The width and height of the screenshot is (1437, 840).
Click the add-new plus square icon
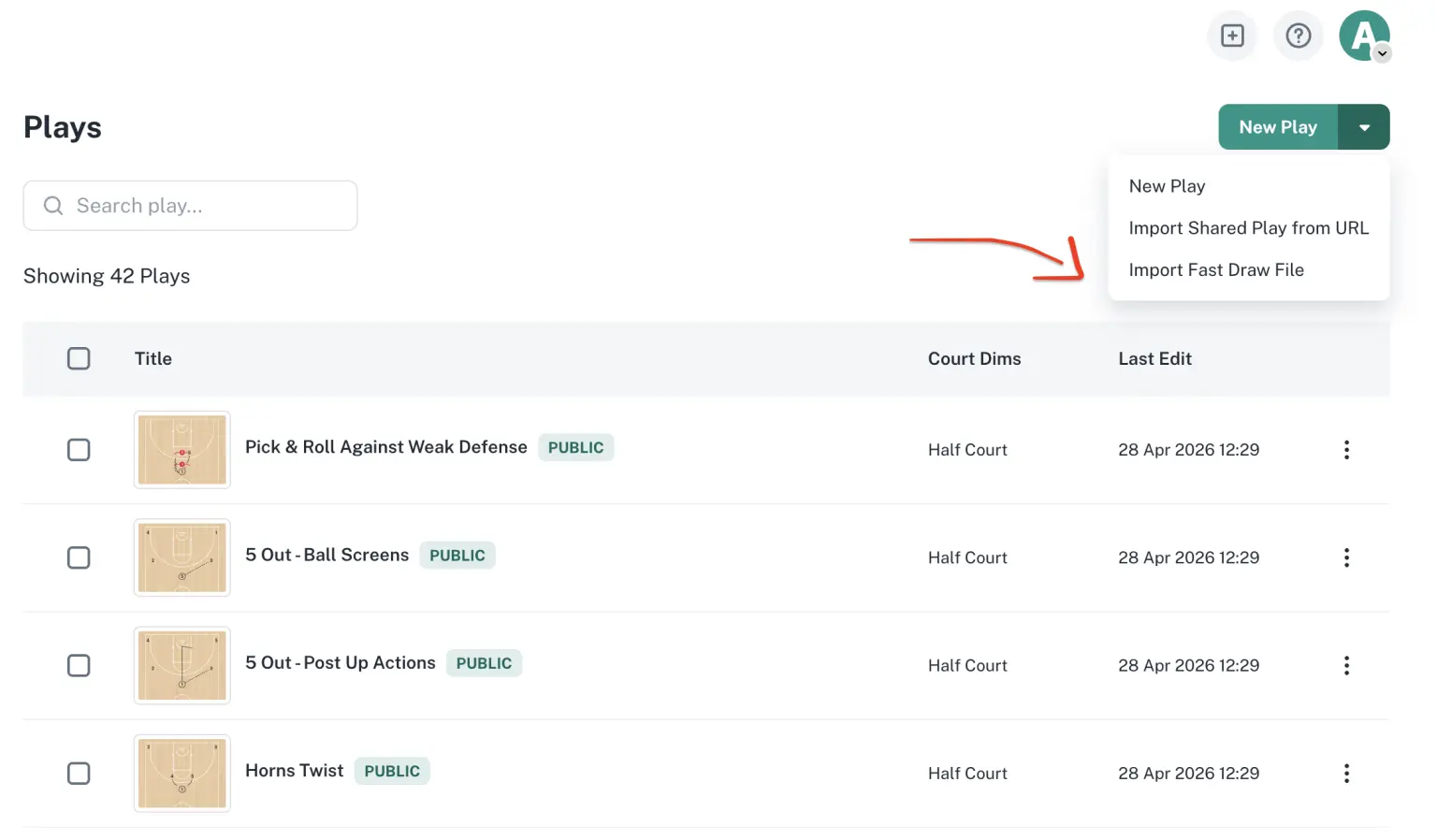coord(1232,36)
